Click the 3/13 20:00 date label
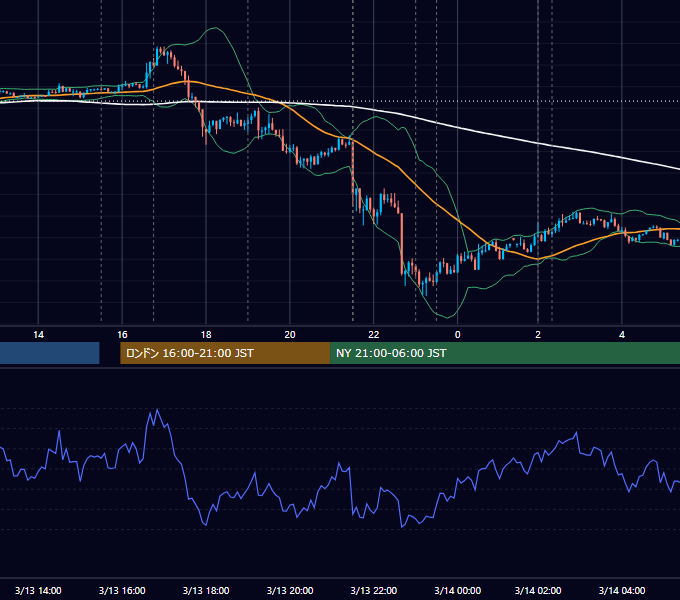680x600 pixels. click(290, 590)
